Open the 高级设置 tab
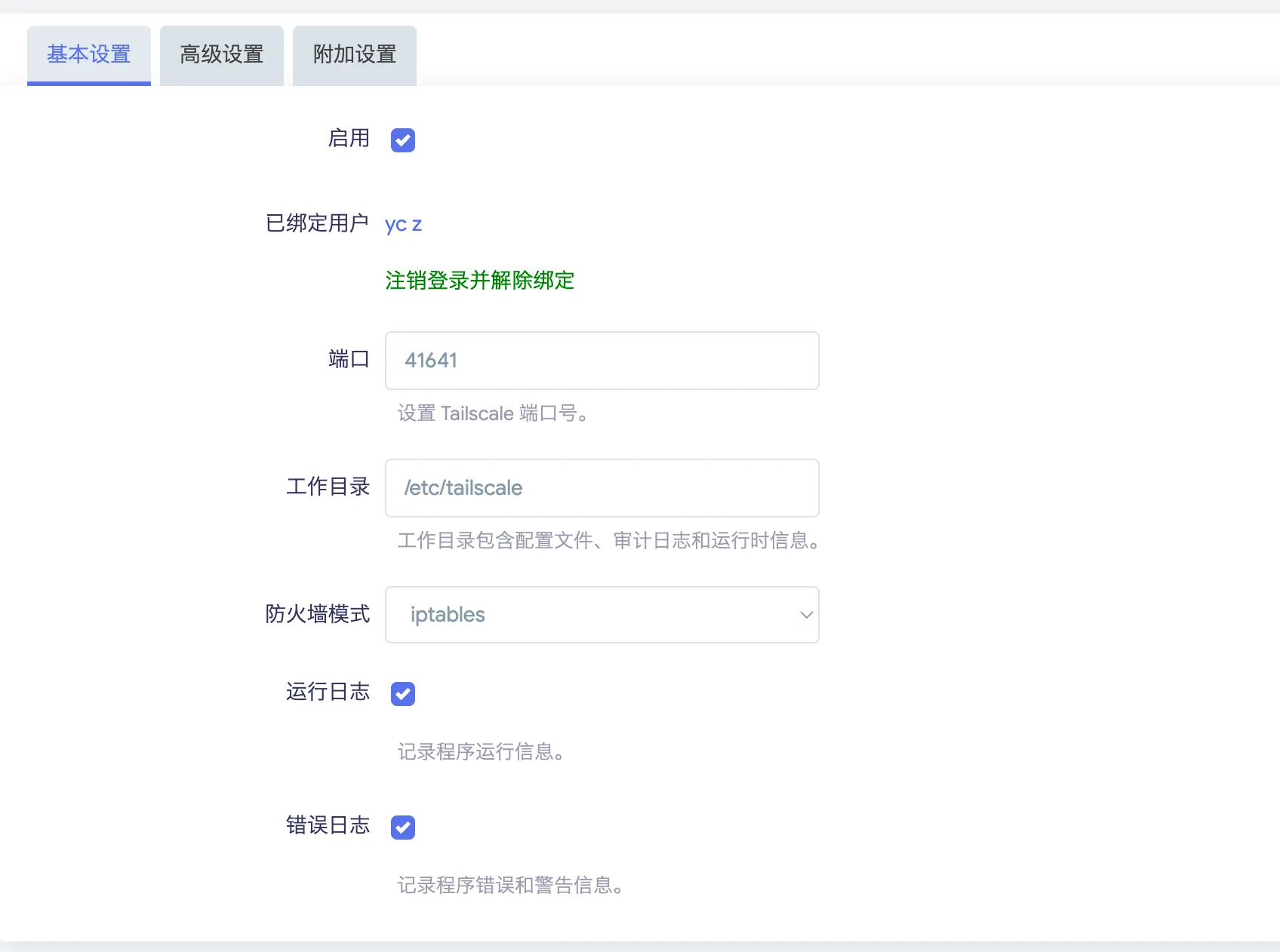The image size is (1280, 952). [222, 55]
